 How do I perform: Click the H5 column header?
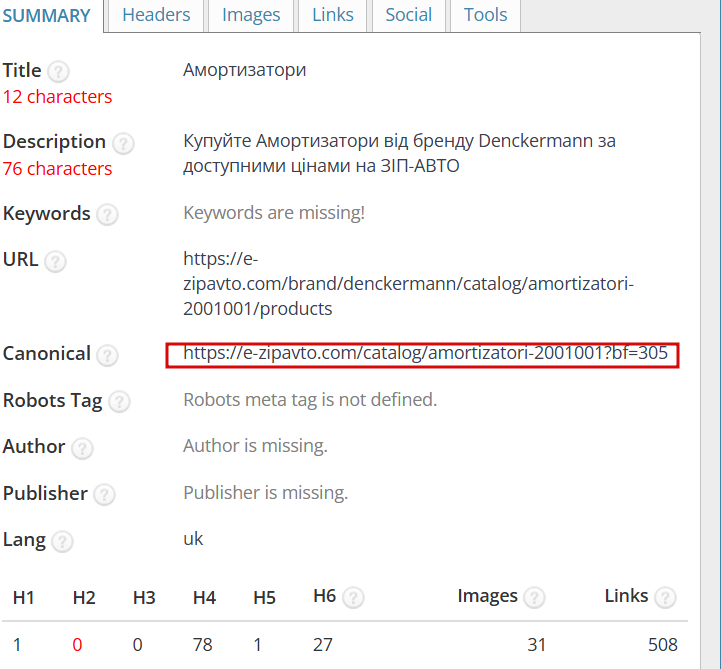click(264, 598)
